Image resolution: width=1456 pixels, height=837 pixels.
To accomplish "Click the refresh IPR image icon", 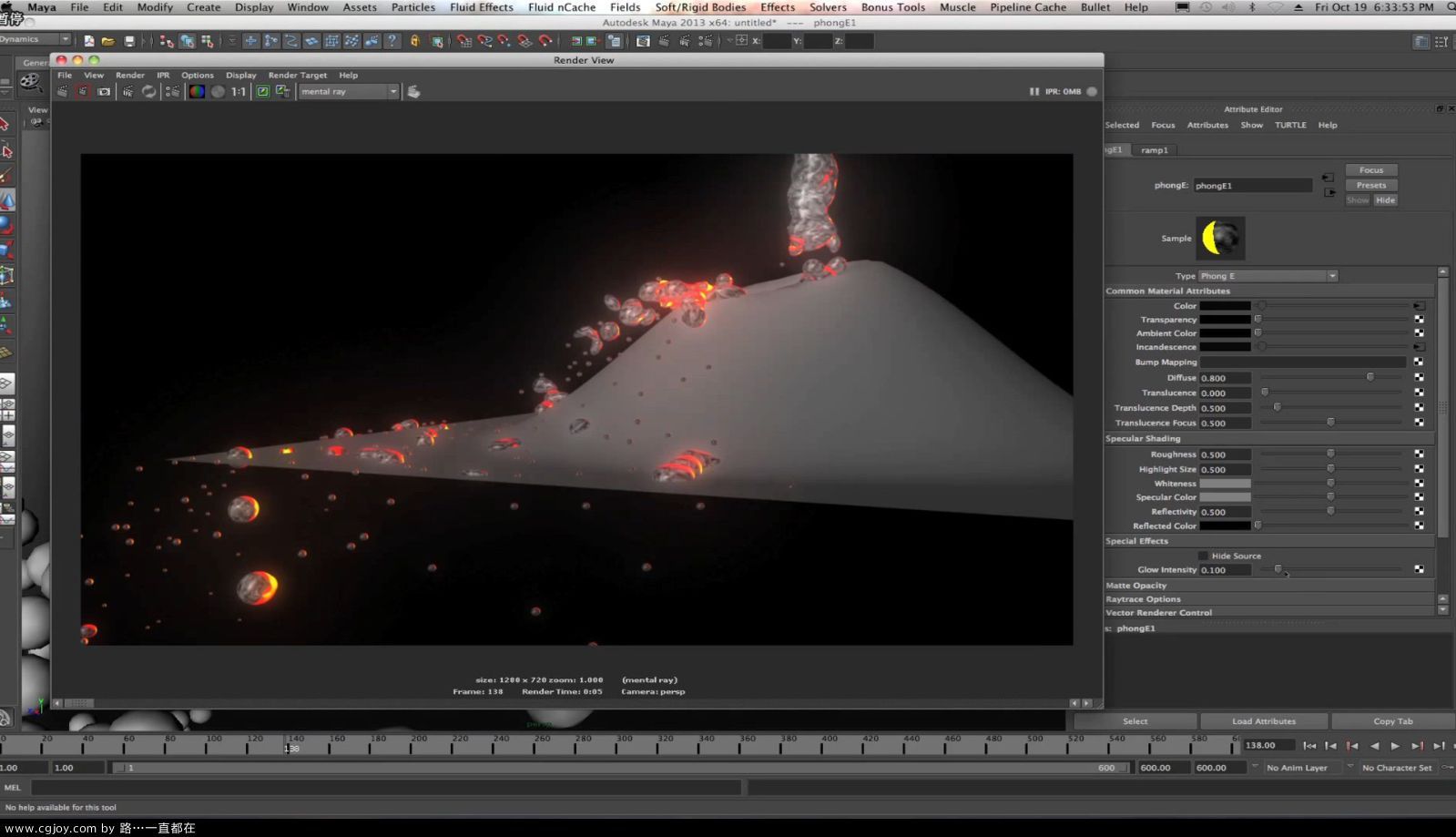I will point(148,91).
